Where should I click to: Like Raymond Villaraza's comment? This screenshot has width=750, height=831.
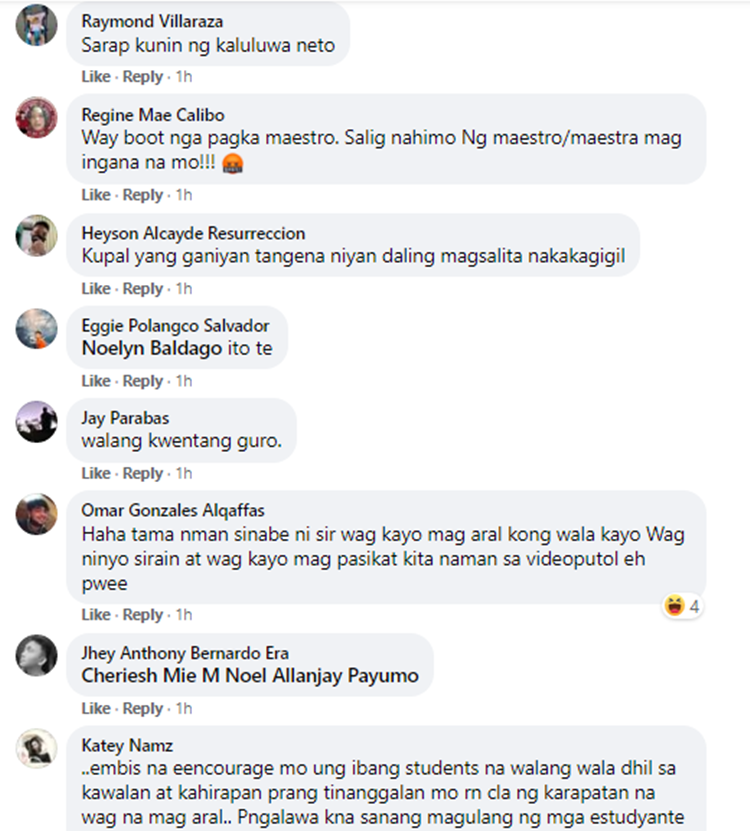pos(96,77)
